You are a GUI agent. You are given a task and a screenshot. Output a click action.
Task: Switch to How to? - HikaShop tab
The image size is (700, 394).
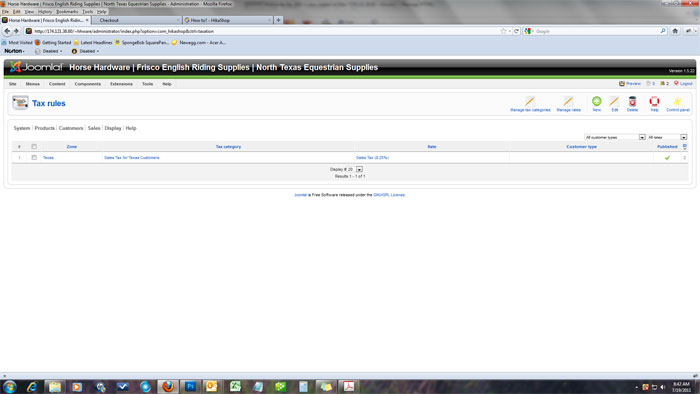pos(227,20)
